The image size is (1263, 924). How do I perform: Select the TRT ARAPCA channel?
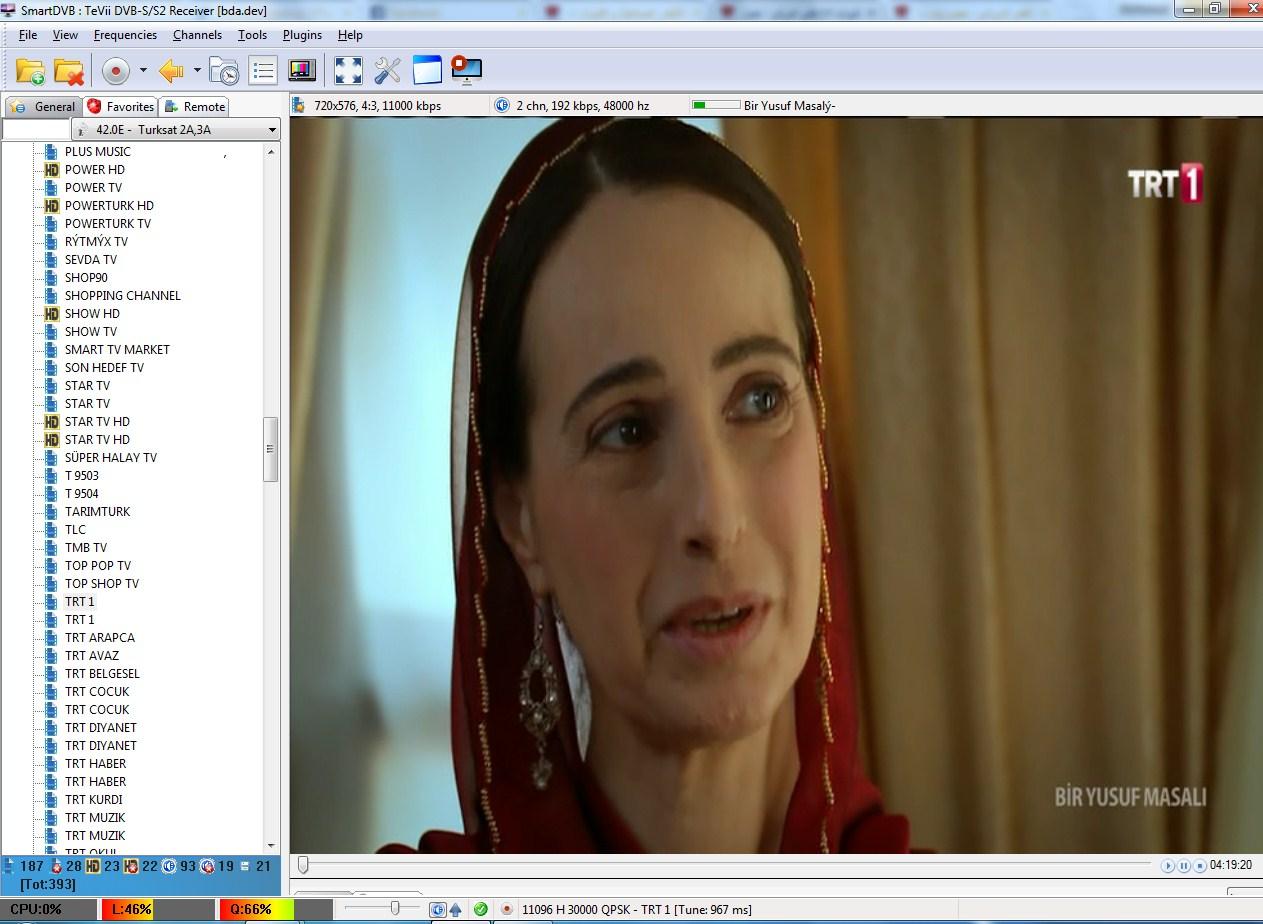(x=100, y=638)
